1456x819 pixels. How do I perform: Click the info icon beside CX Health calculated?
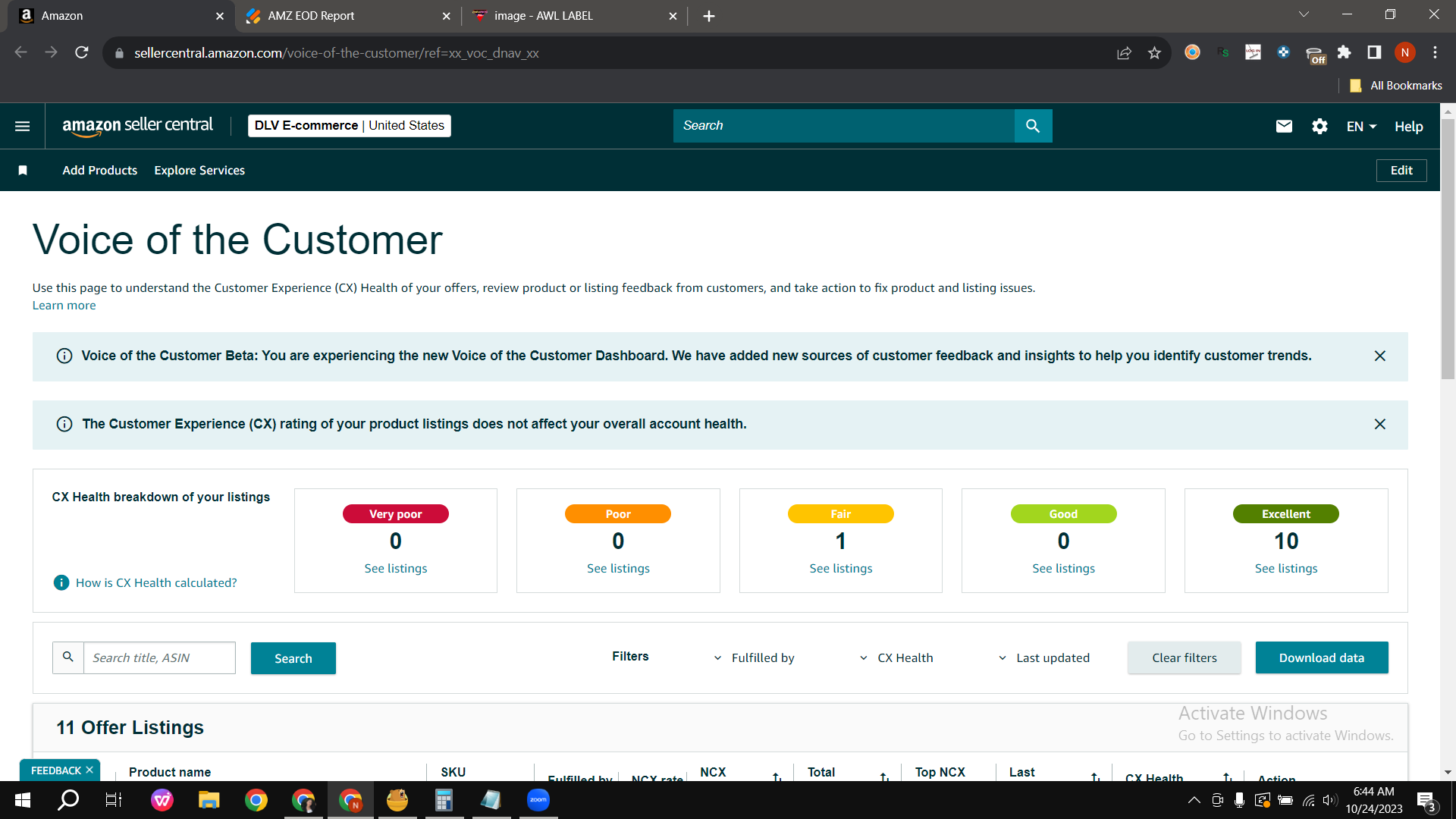61,582
